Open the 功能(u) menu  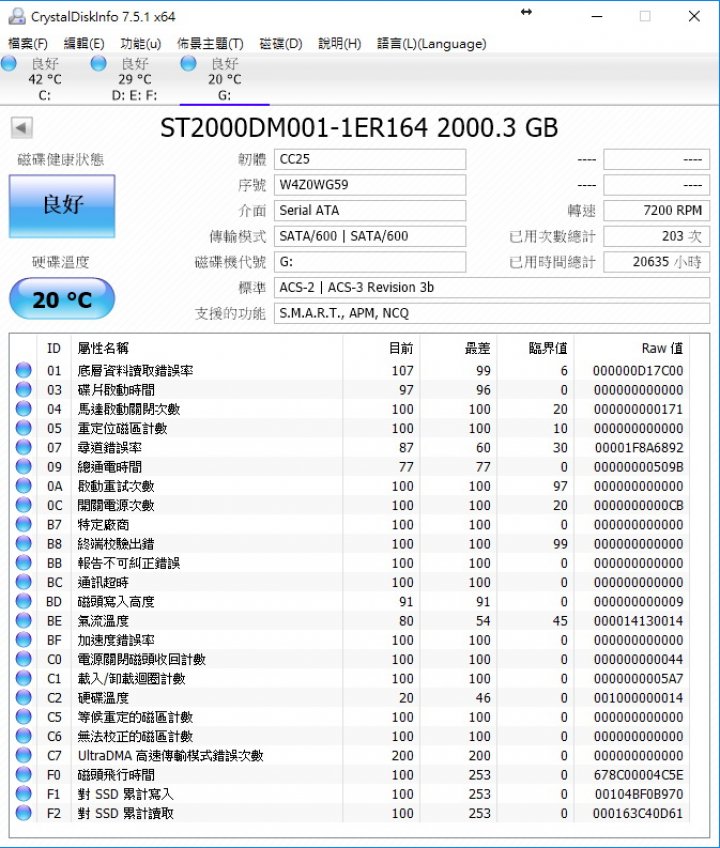click(x=141, y=44)
